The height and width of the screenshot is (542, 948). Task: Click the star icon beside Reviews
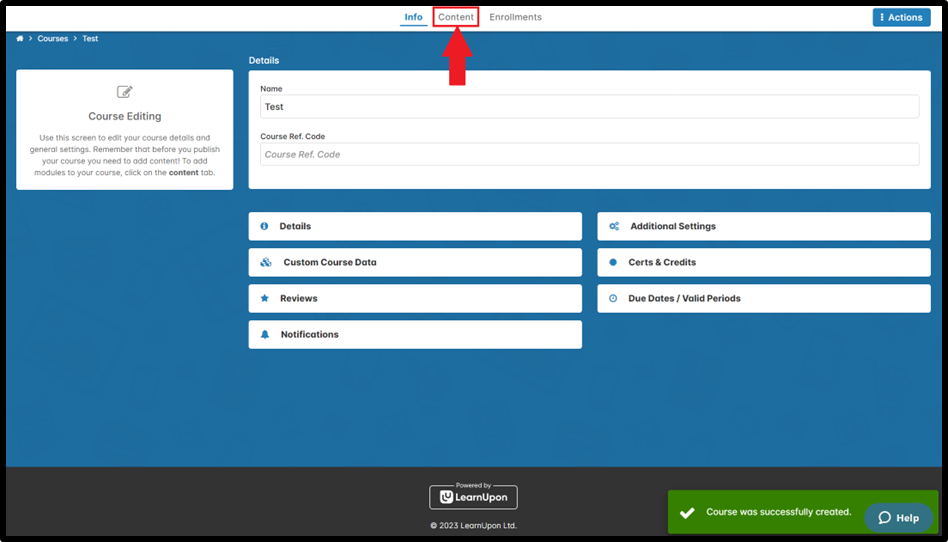tap(264, 298)
